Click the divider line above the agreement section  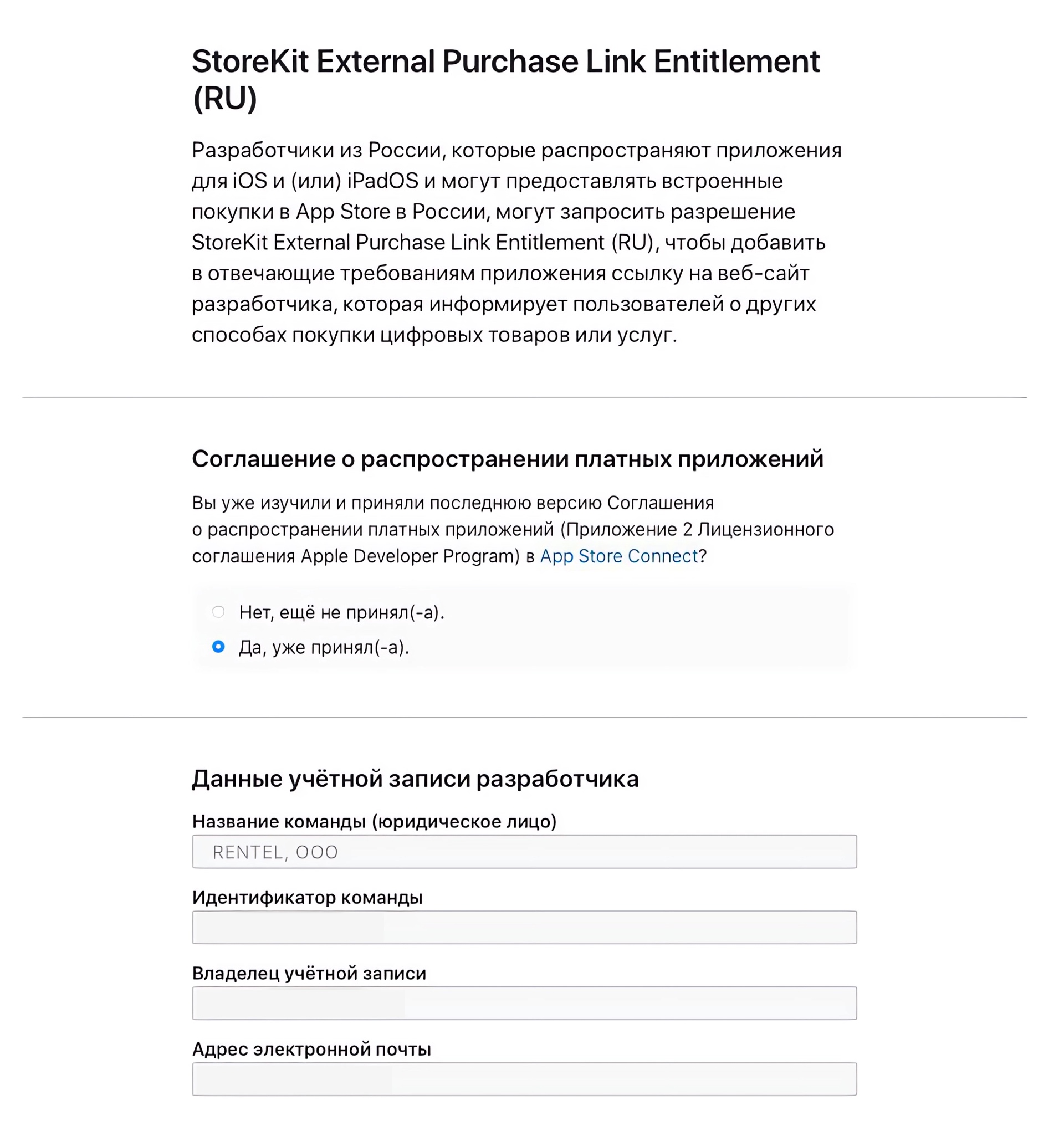[524, 397]
